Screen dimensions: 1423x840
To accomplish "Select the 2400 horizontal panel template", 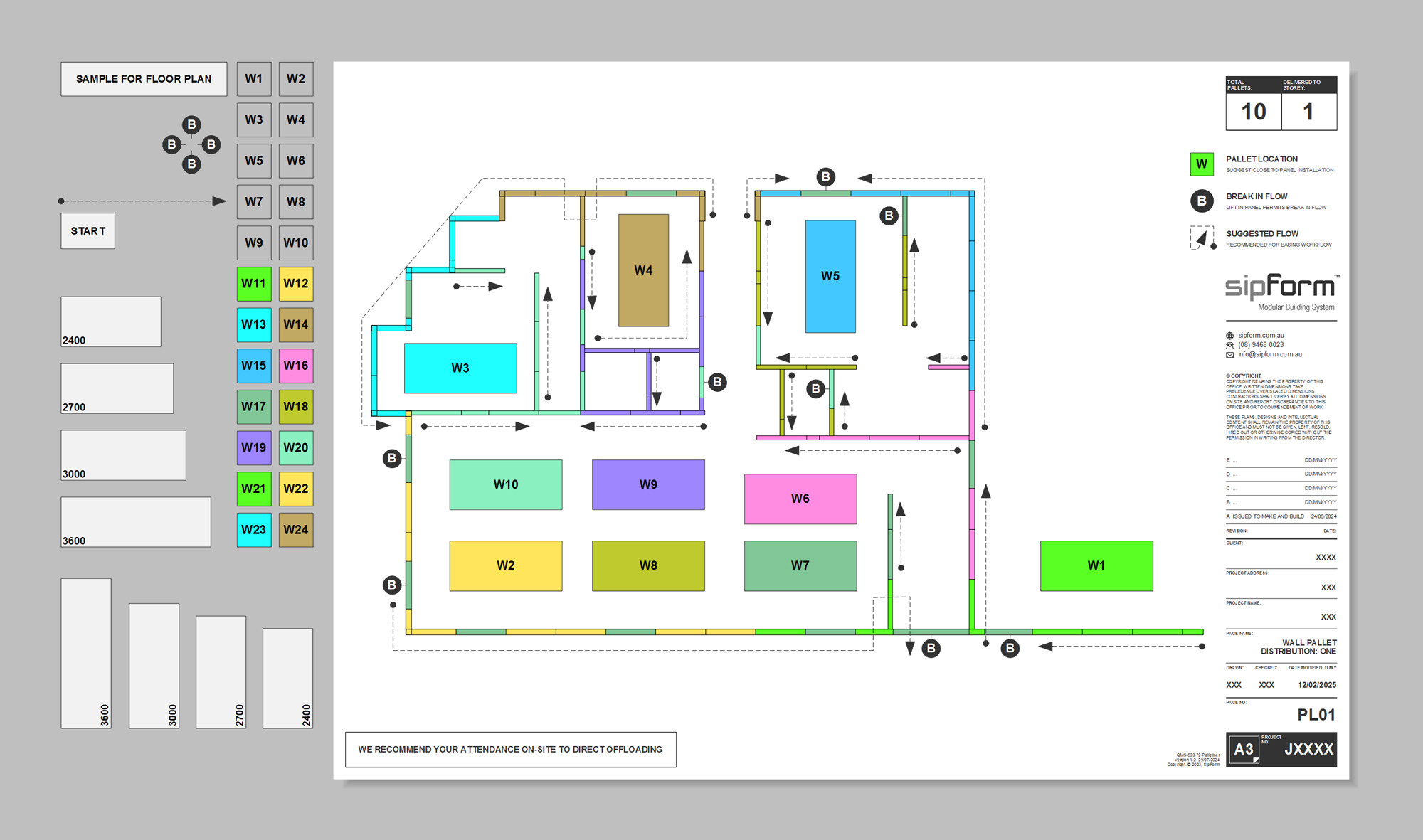I will 111,321.
